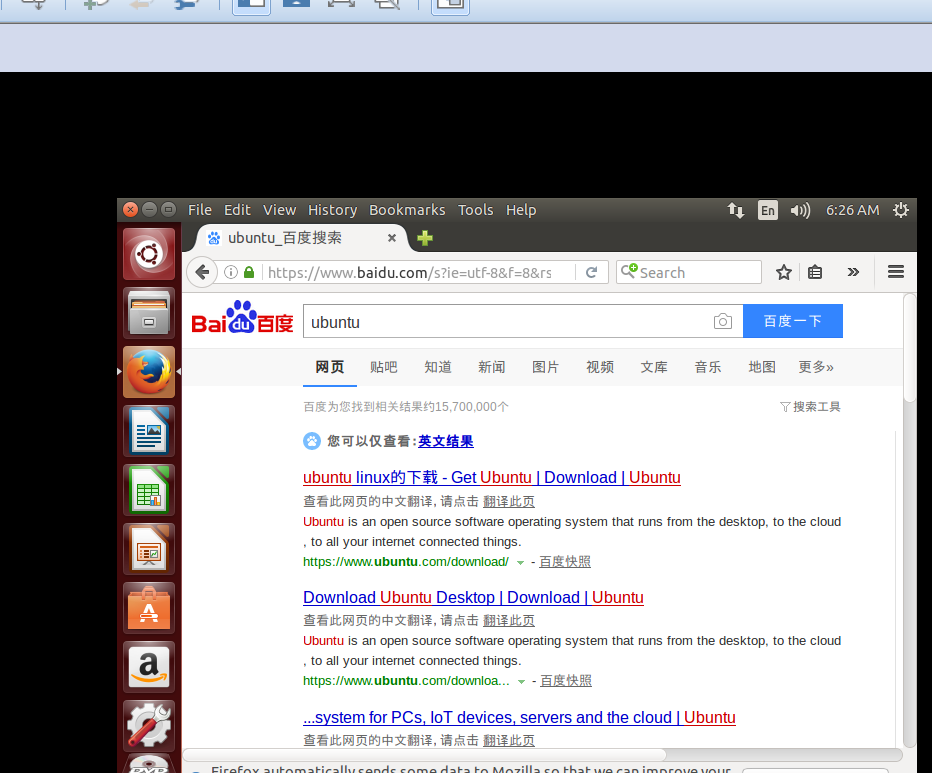Click the 百度一下 search button
This screenshot has width=932, height=773.
(x=793, y=321)
